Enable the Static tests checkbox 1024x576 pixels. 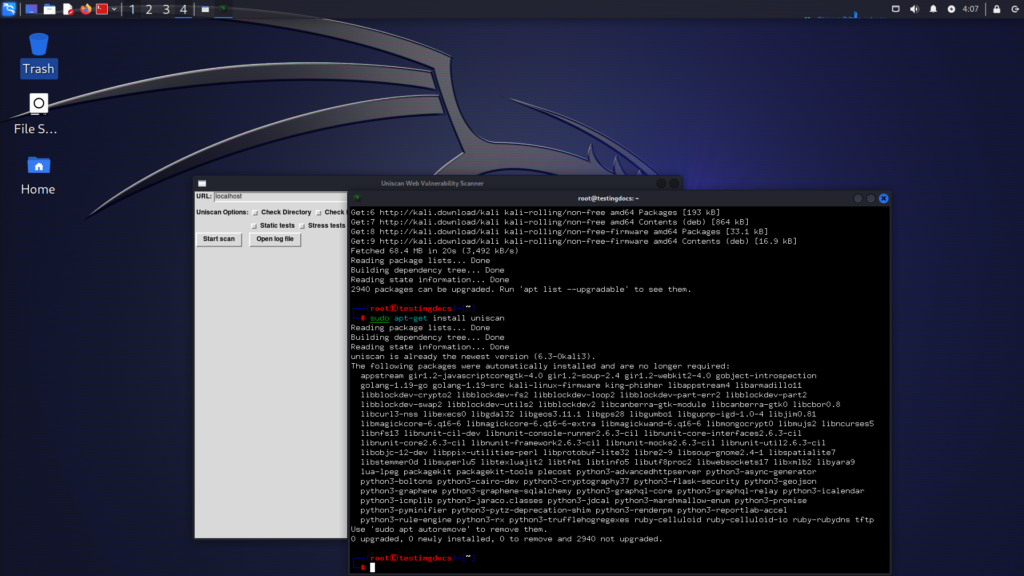pyautogui.click(x=254, y=225)
